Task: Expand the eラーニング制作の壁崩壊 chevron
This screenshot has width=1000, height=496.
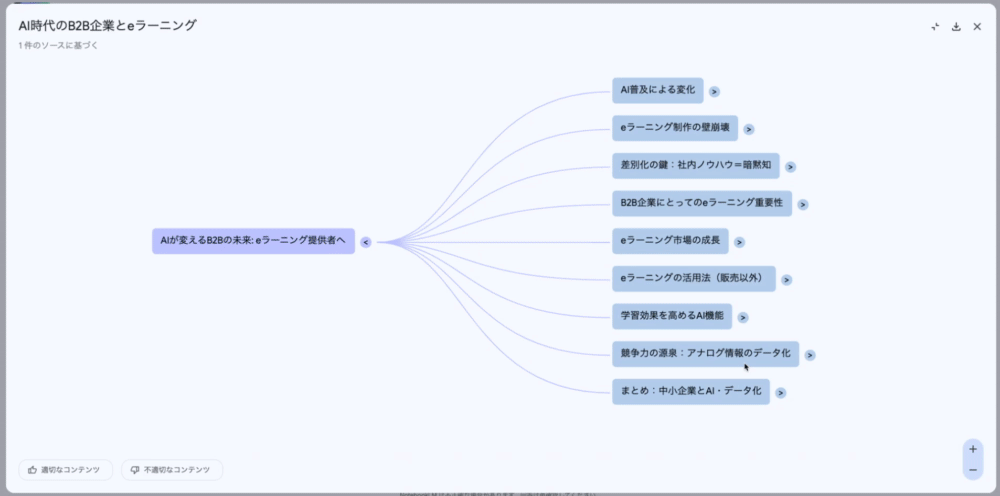Action: click(x=749, y=129)
